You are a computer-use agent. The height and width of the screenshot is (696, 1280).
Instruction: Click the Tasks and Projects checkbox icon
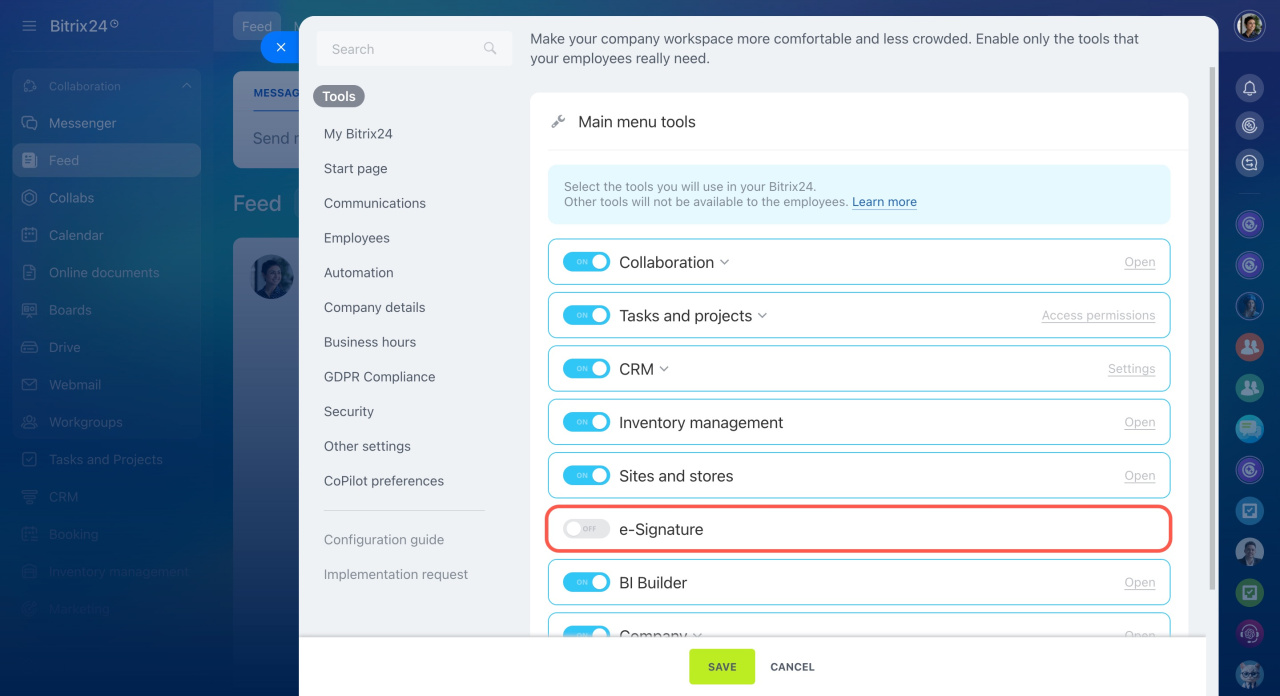[x=30, y=459]
